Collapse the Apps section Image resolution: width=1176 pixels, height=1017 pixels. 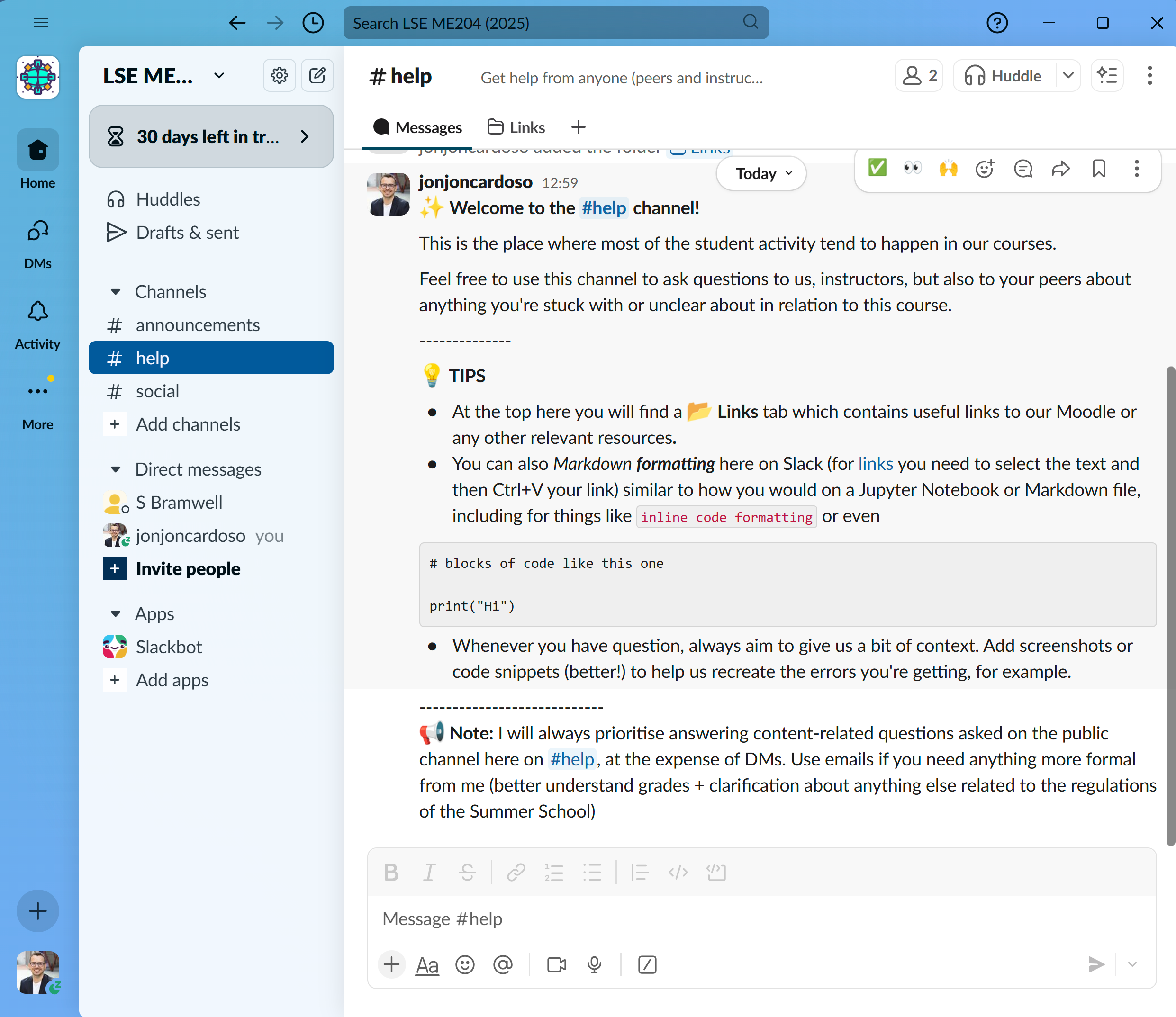pos(115,613)
